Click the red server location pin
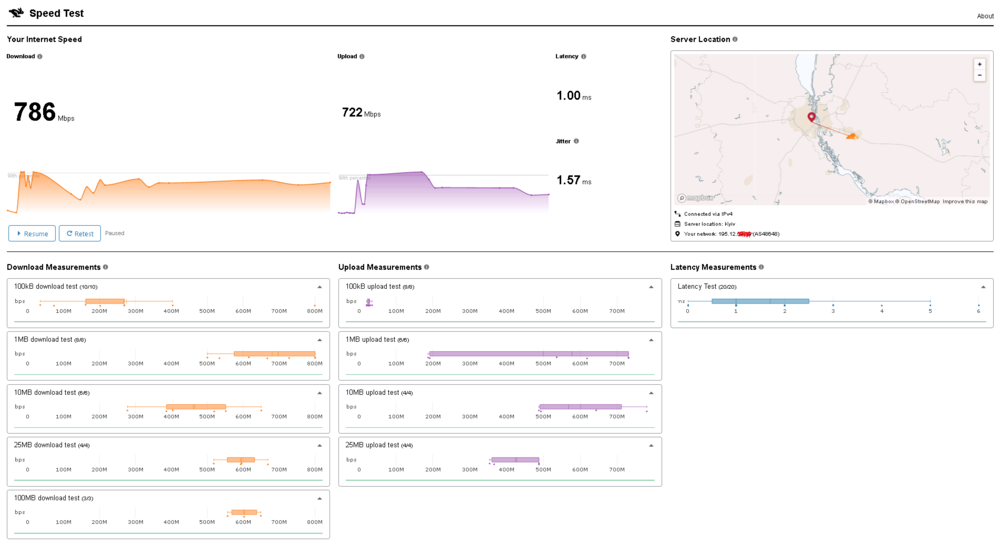The width and height of the screenshot is (1000, 547). [x=811, y=117]
